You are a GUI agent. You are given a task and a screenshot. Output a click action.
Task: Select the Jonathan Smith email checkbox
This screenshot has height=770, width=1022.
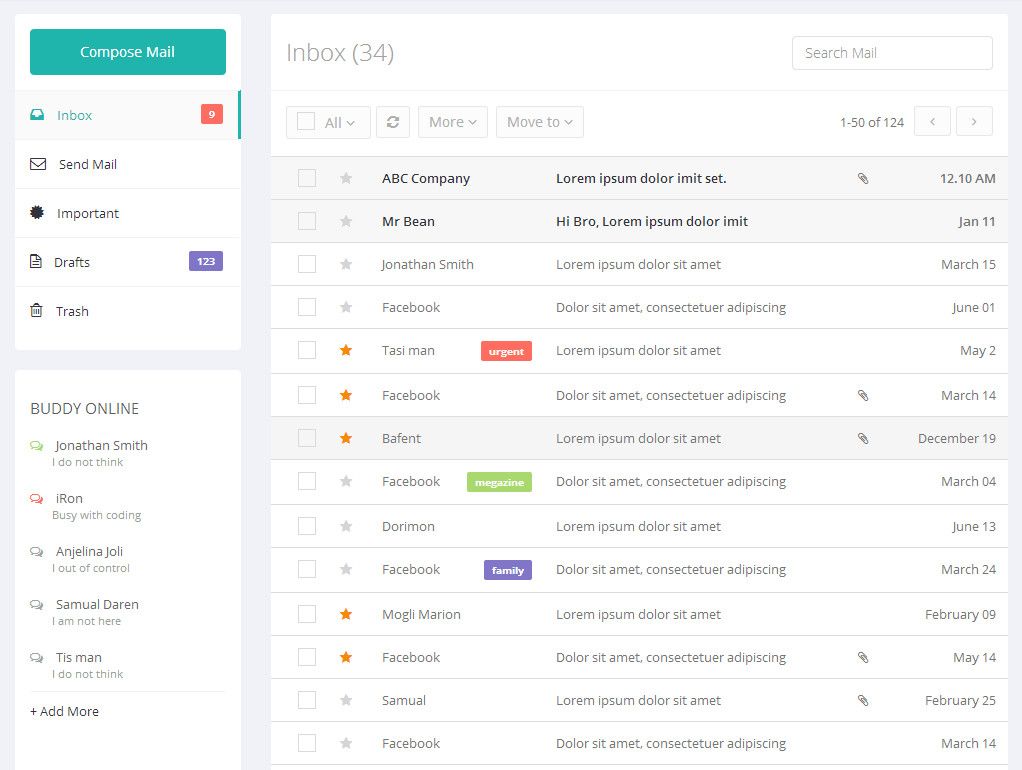(x=307, y=264)
